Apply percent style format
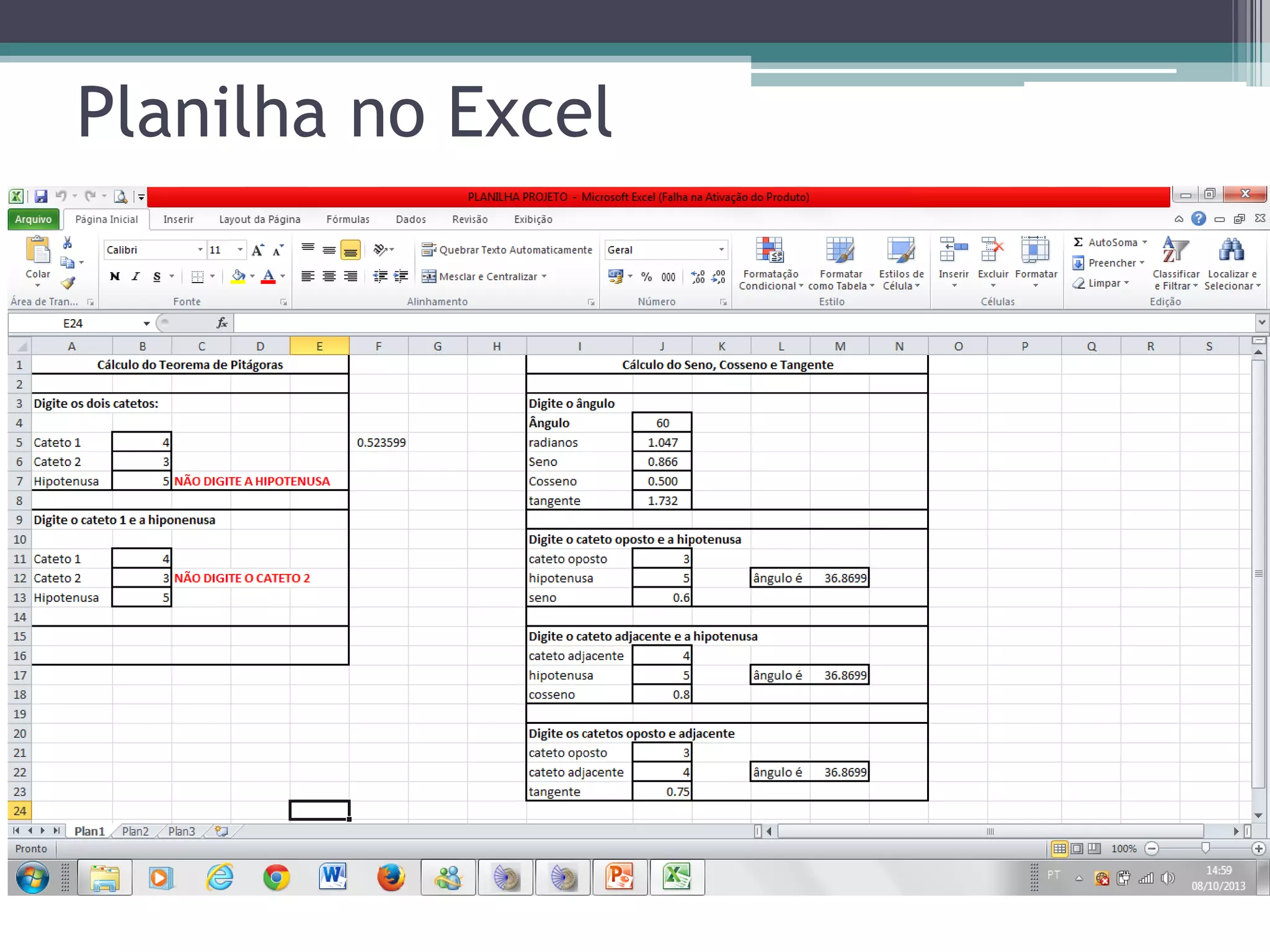Image resolution: width=1270 pixels, height=952 pixels. [x=646, y=276]
